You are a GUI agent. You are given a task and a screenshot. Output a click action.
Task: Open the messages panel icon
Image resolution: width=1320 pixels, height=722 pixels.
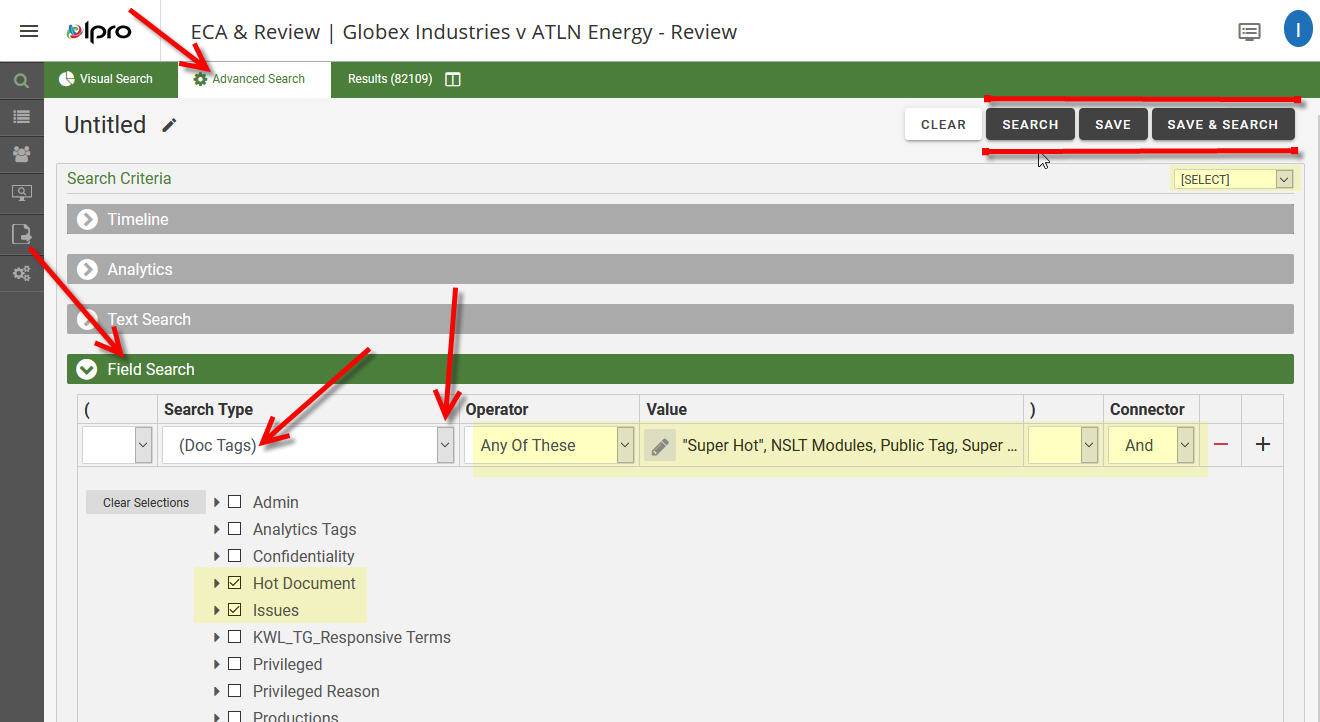coord(1249,32)
